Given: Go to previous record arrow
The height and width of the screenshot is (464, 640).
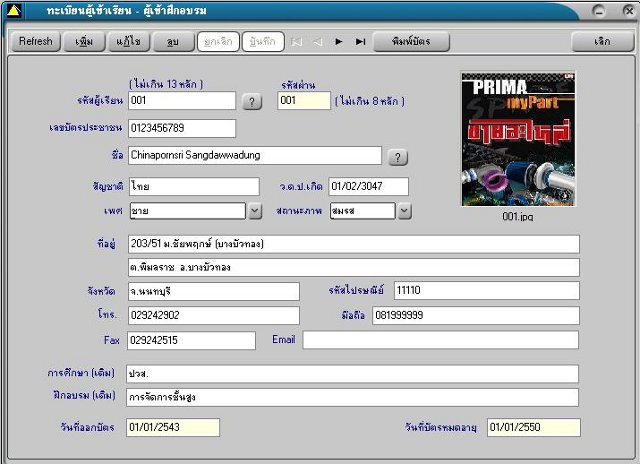Looking at the screenshot, I should tap(318, 42).
